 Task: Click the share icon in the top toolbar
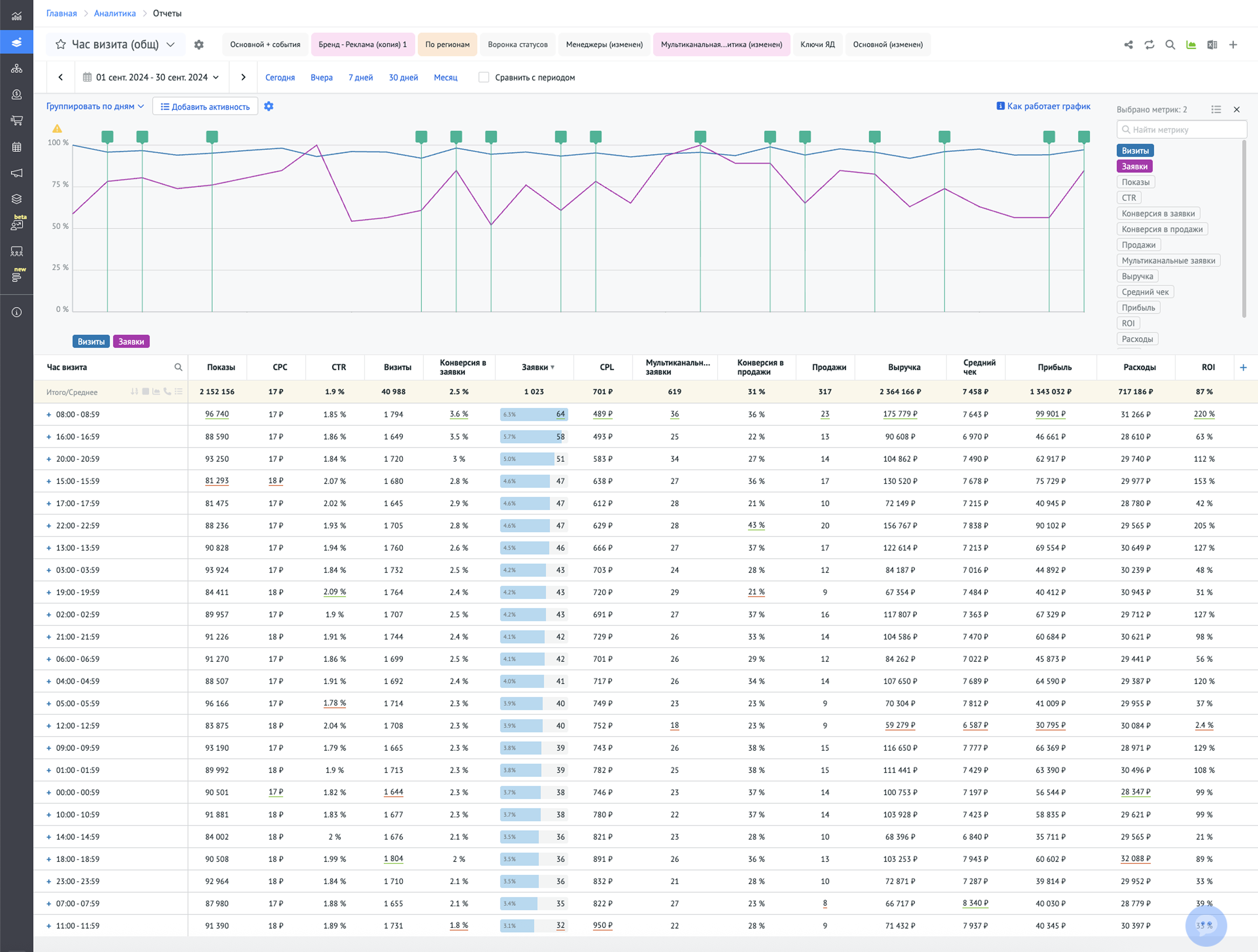(x=1128, y=44)
